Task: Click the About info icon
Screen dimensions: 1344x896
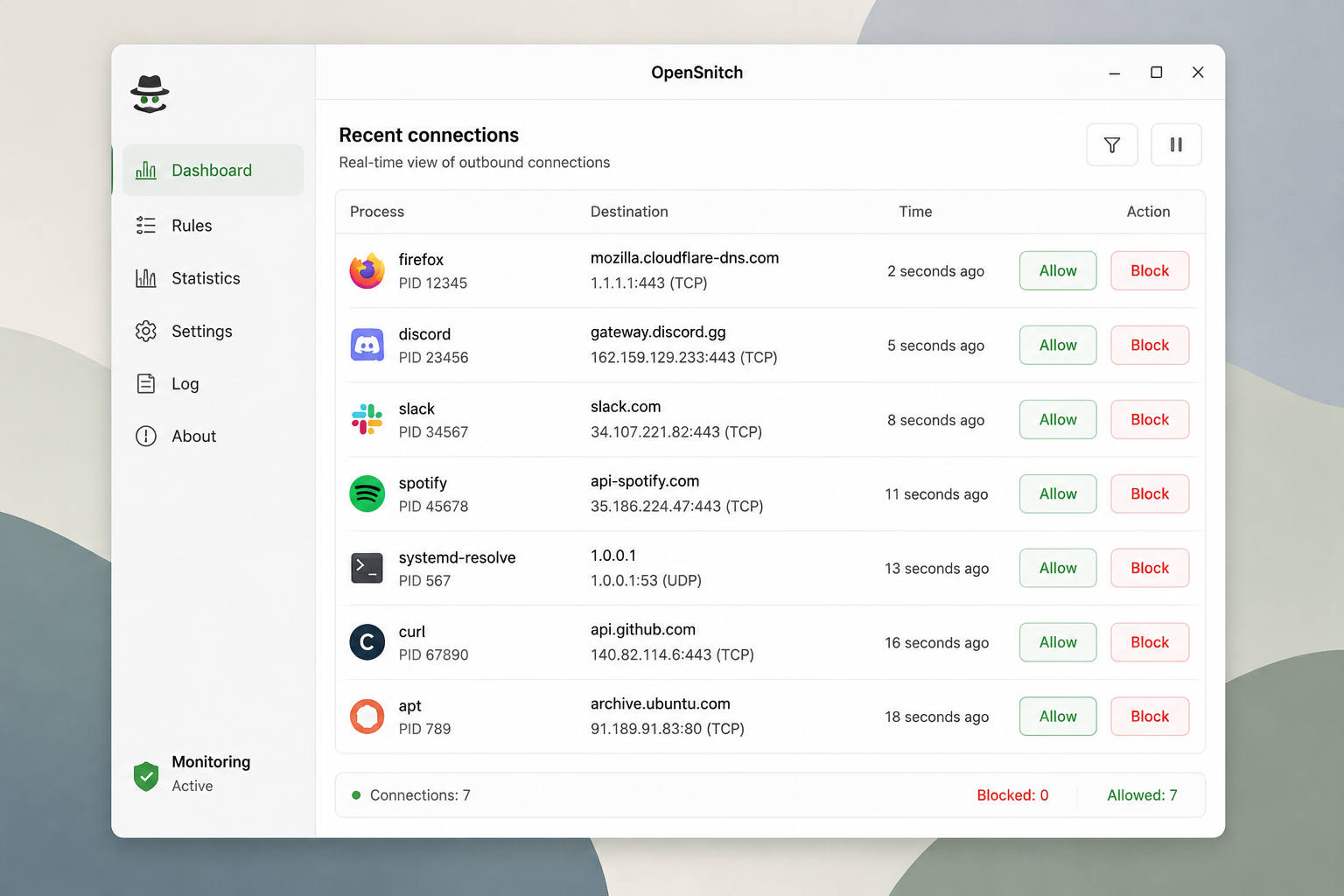Action: click(146, 436)
